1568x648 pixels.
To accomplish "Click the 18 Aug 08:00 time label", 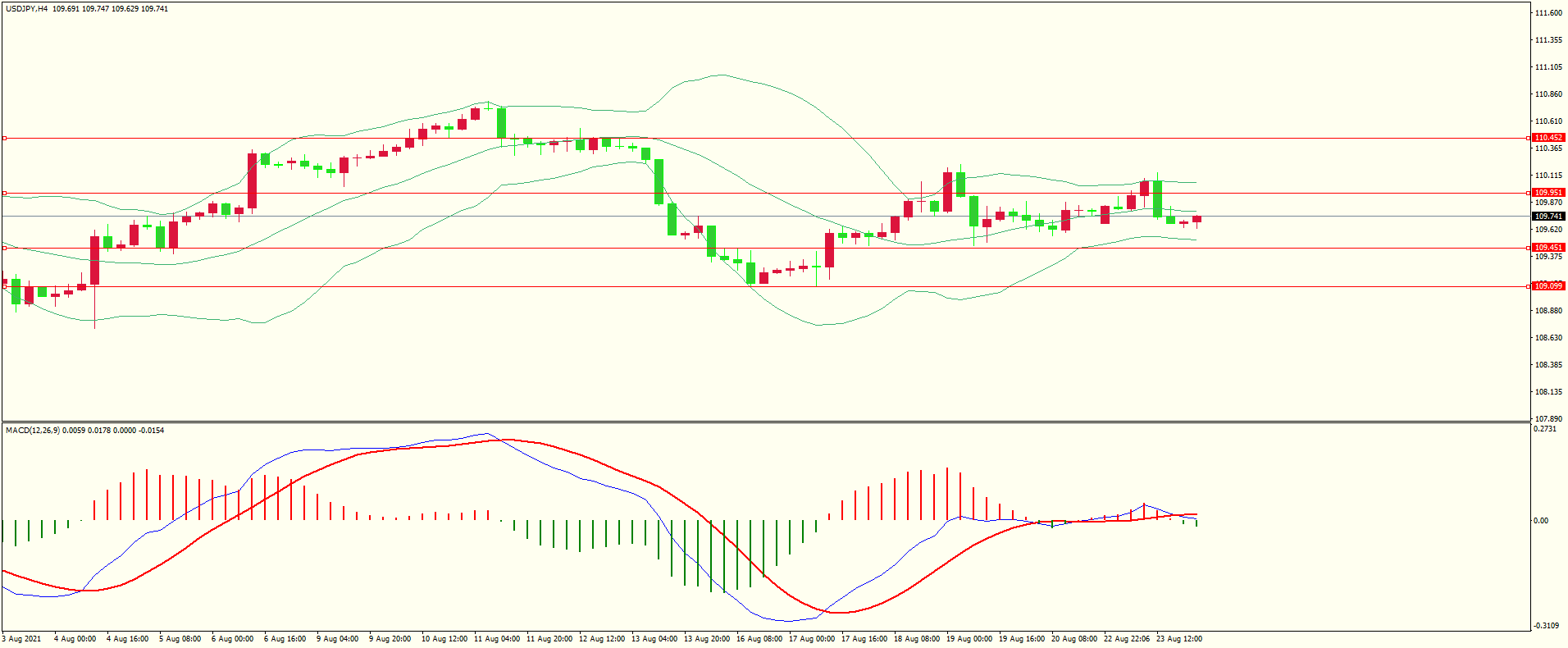I will pos(917,639).
